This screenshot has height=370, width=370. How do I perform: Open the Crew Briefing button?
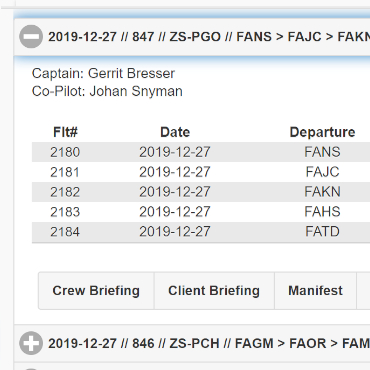[x=96, y=291]
